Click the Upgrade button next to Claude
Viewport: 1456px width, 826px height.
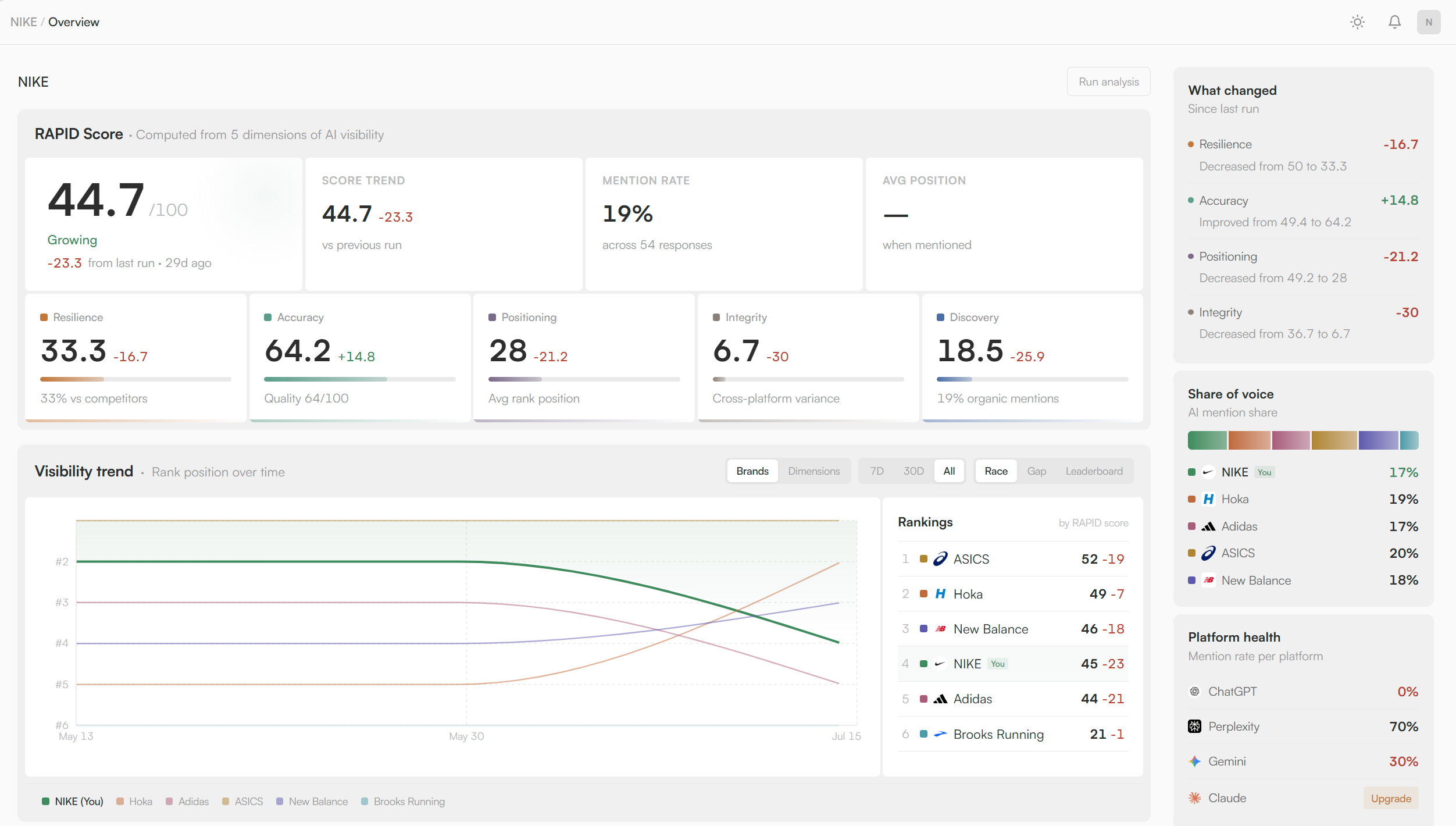pyautogui.click(x=1391, y=799)
